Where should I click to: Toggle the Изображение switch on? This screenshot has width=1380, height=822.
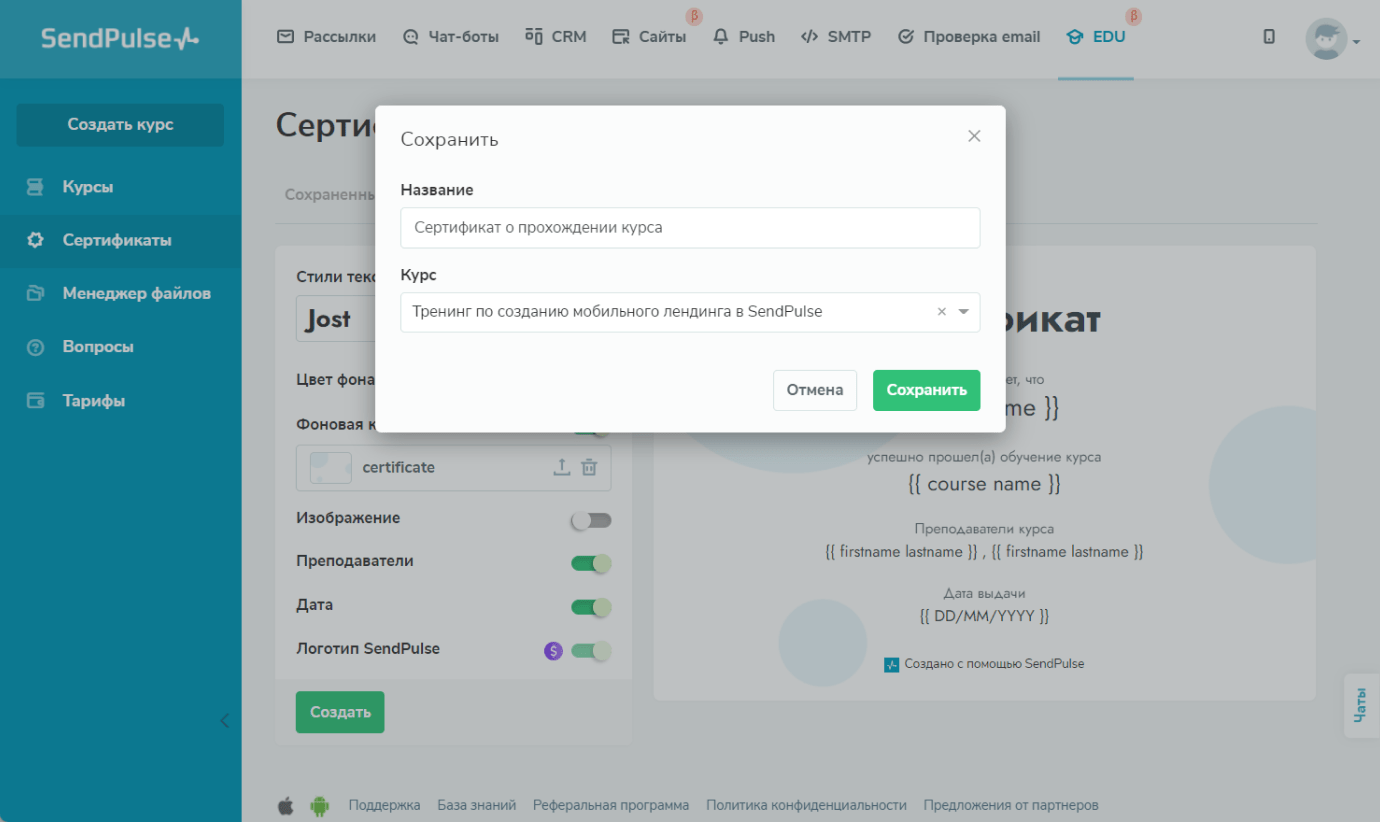pos(590,520)
